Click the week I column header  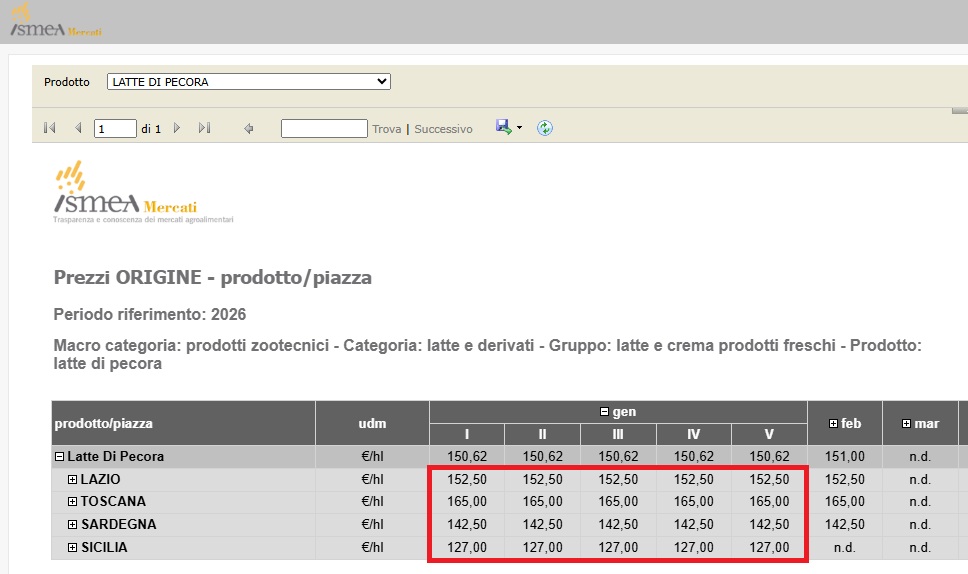[x=467, y=435]
